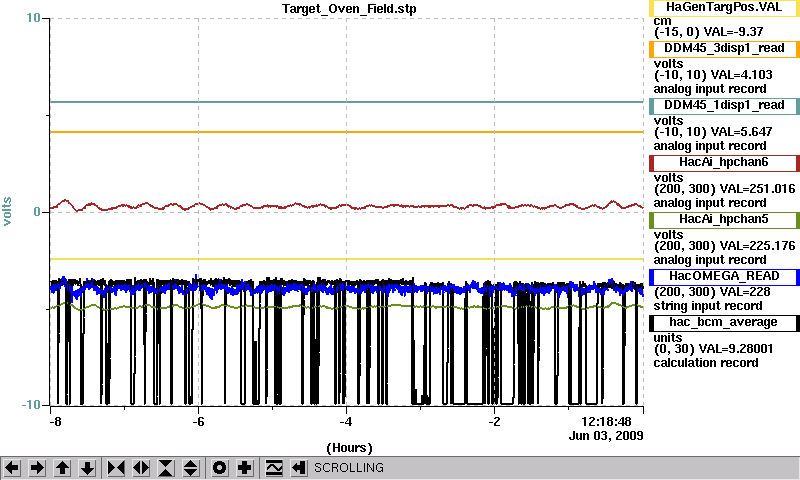Select the HacAi_hpchan5 curve legend

[x=724, y=220]
